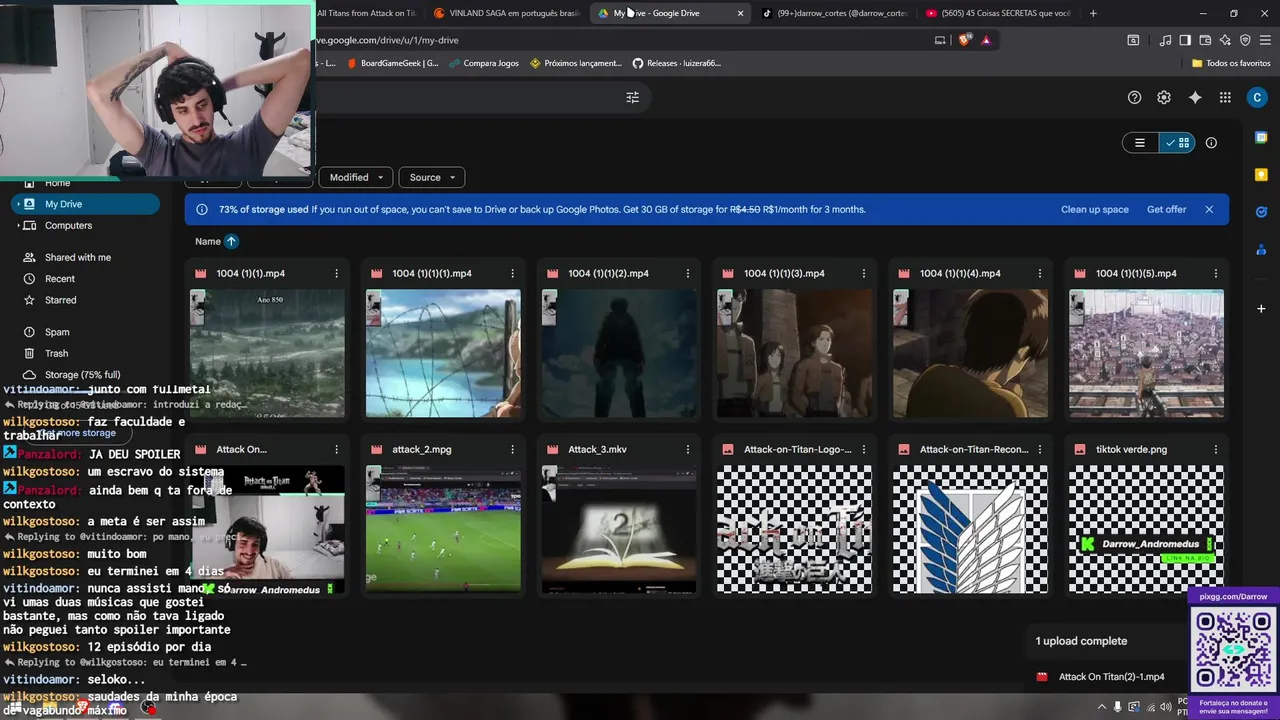1280x720 pixels.
Task: Open Todos os favoritos bookmarks folder
Action: pyautogui.click(x=1231, y=63)
